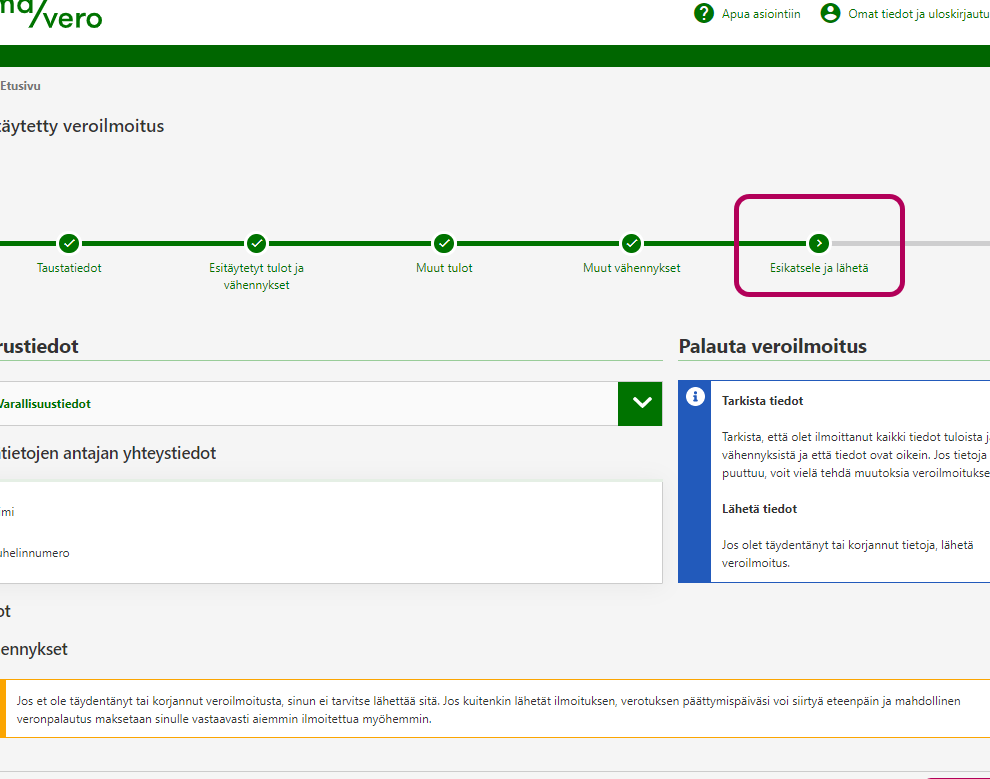Expand Varallisuustiedot with the green chevron button

[x=640, y=403]
